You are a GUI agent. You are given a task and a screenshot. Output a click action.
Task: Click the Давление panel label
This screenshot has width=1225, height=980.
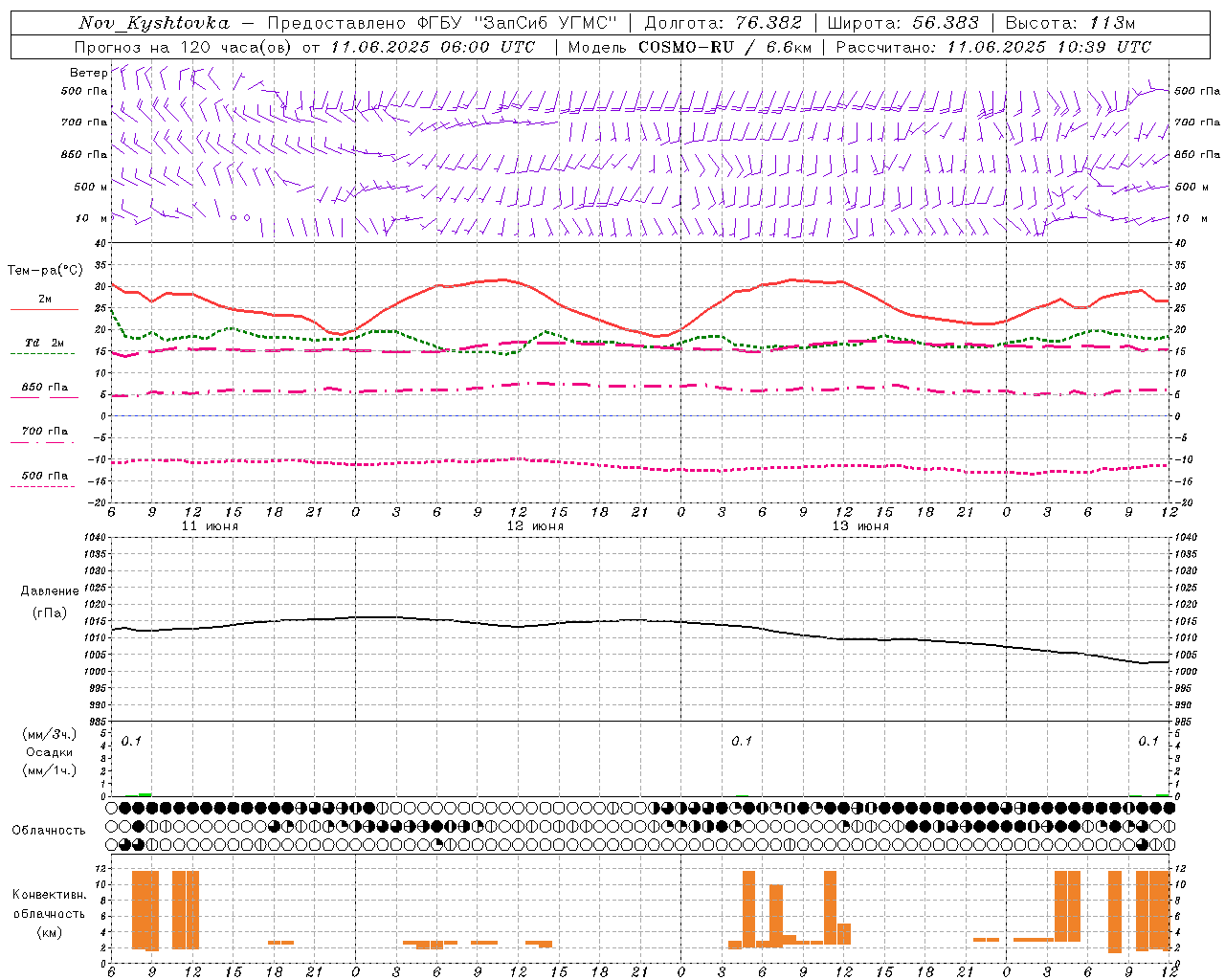click(x=50, y=591)
